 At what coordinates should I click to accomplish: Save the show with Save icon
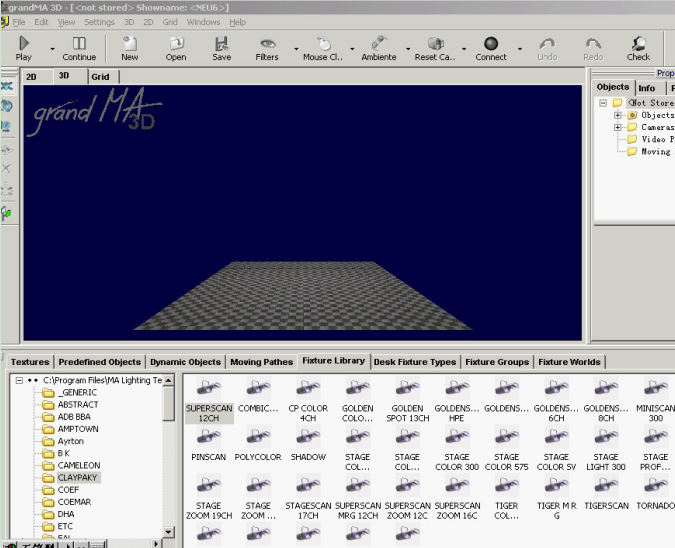222,48
